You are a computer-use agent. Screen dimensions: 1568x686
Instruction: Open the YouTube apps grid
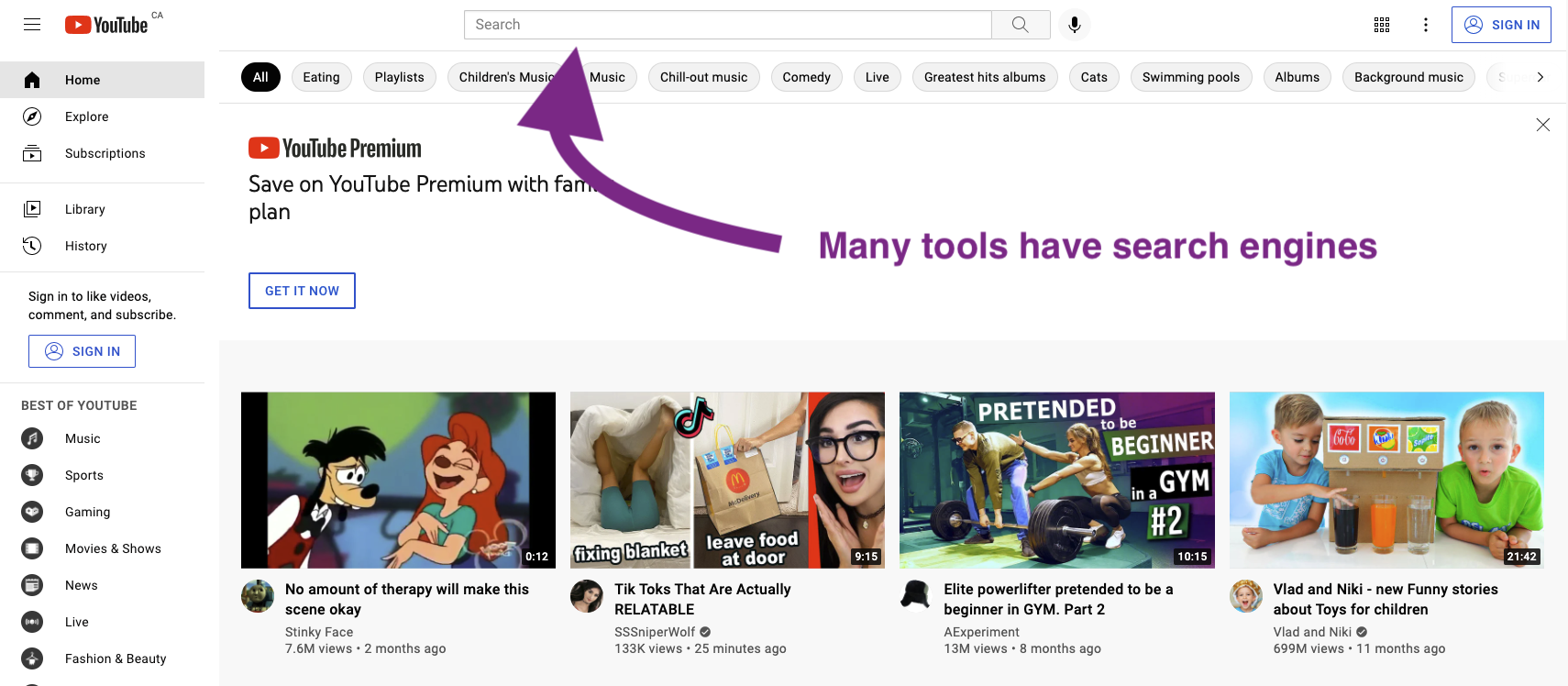(x=1382, y=25)
